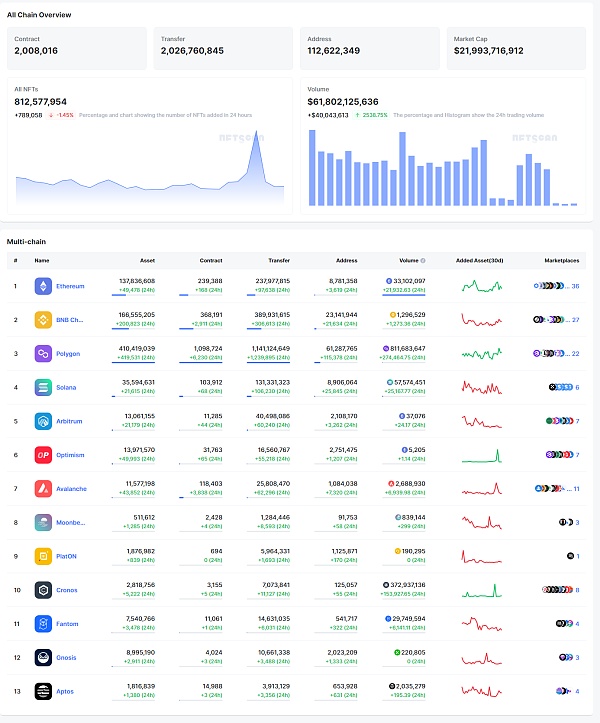The image size is (600, 723).
Task: Click the Cronos chain logo icon
Action: (x=43, y=590)
